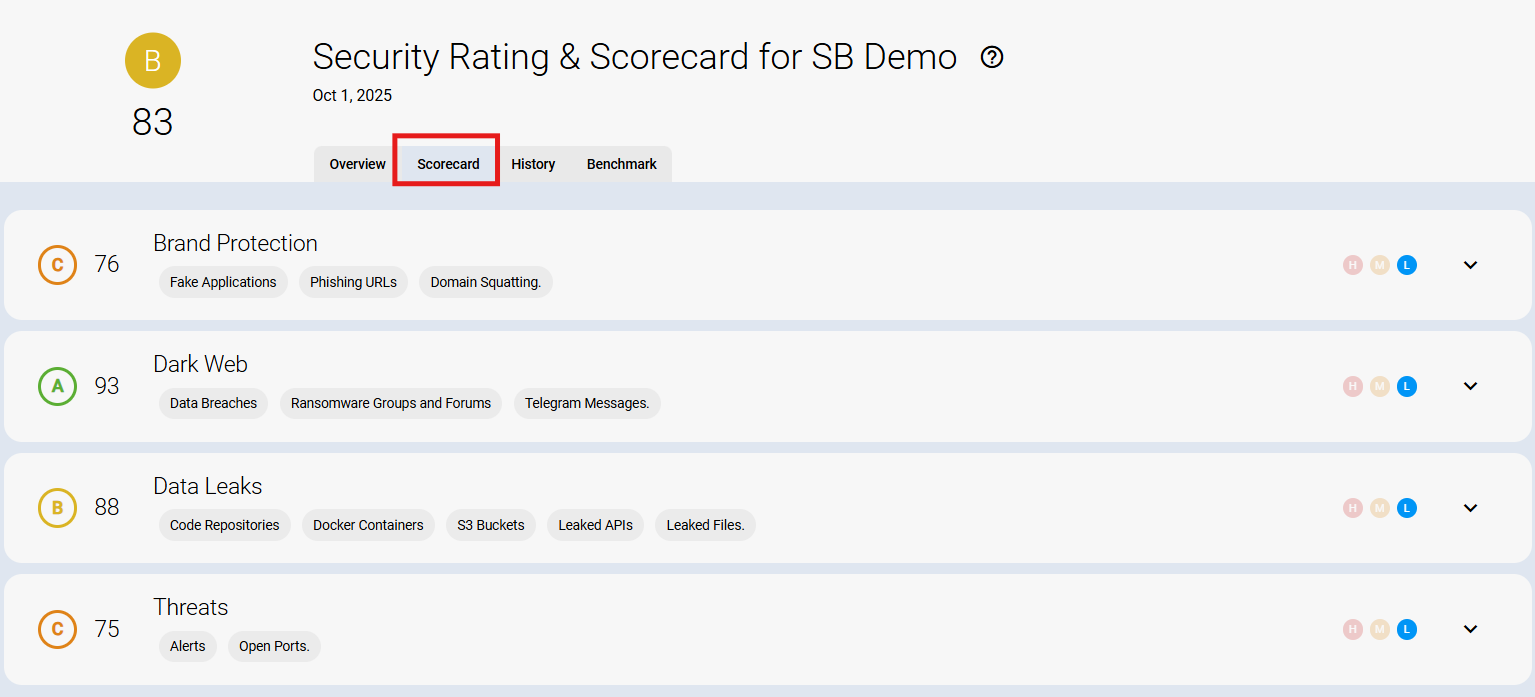The width and height of the screenshot is (1535, 697).
Task: Select the Docker Containers tag
Action: tap(368, 525)
